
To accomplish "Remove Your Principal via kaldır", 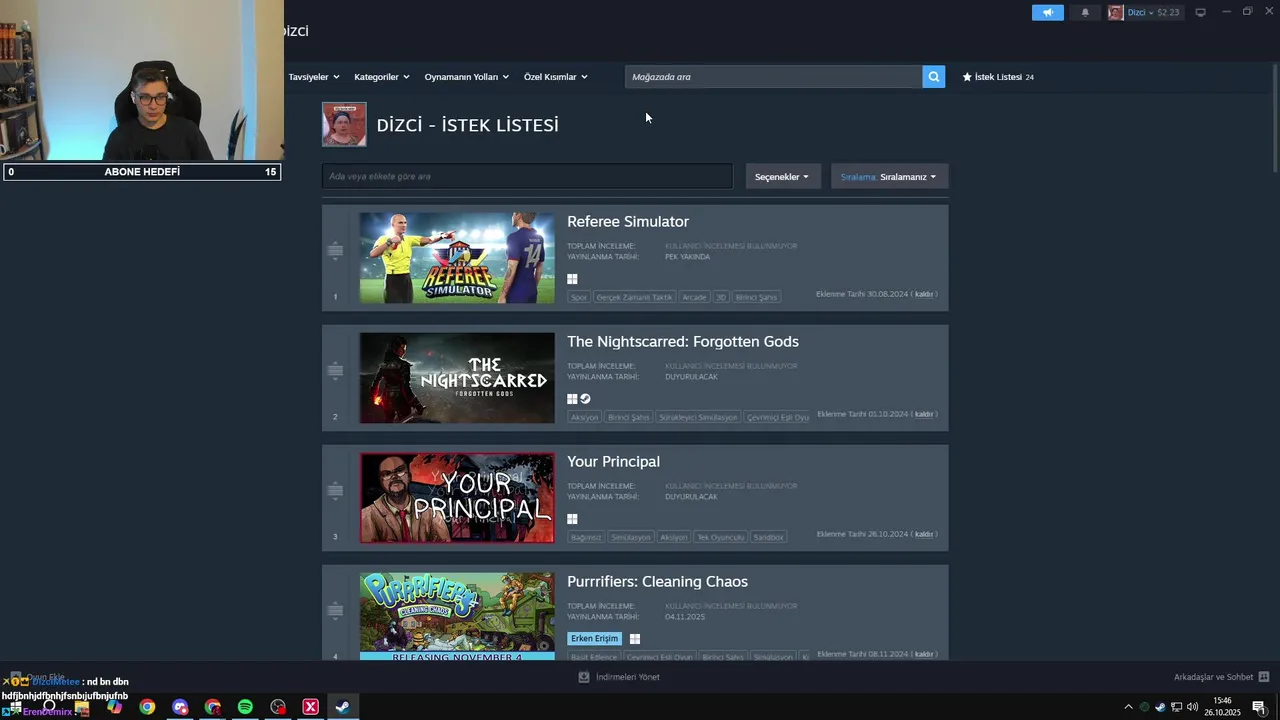I will coord(924,534).
